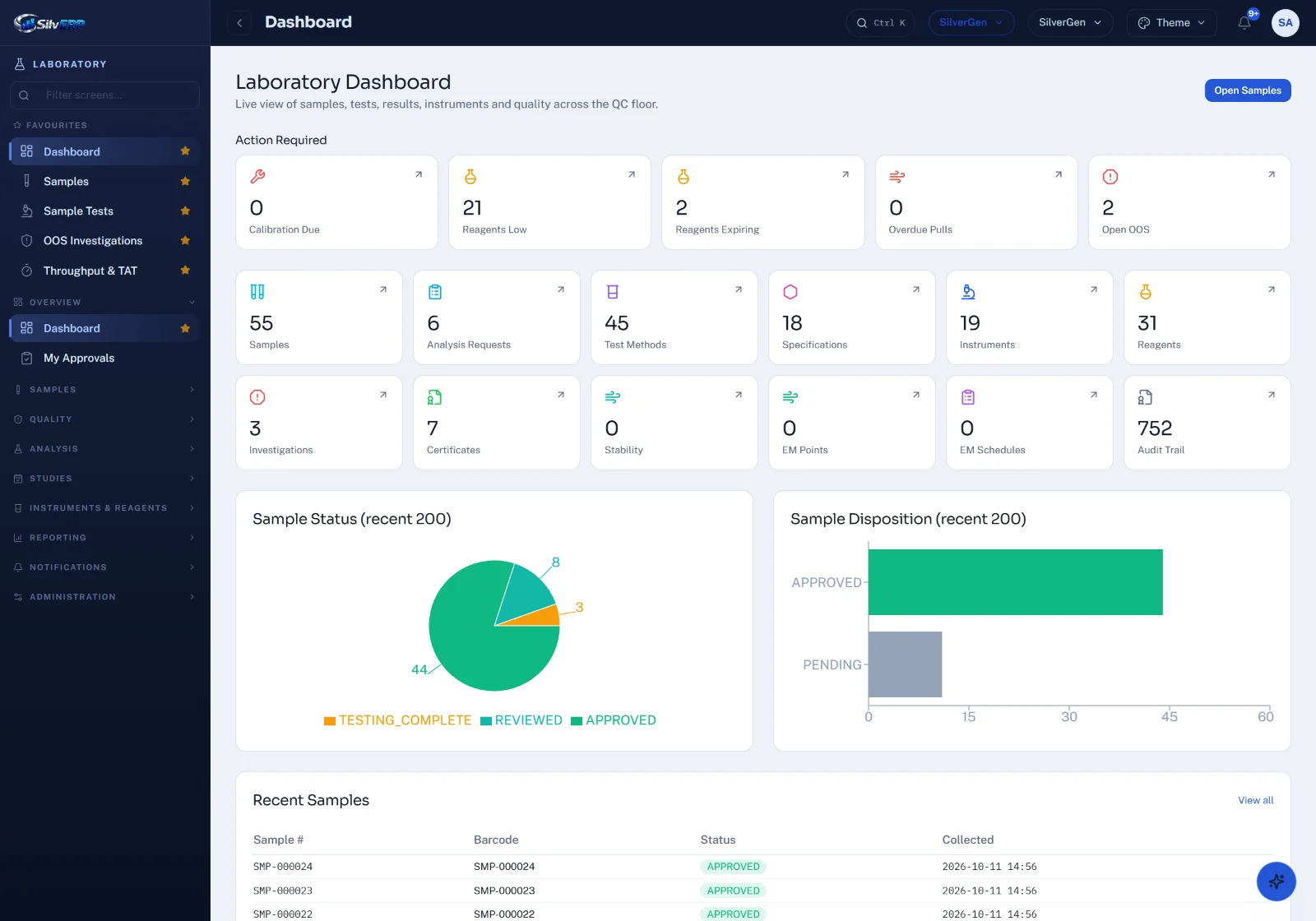Expand the Quality sidebar section
This screenshot has height=921, width=1316.
pyautogui.click(x=104, y=419)
